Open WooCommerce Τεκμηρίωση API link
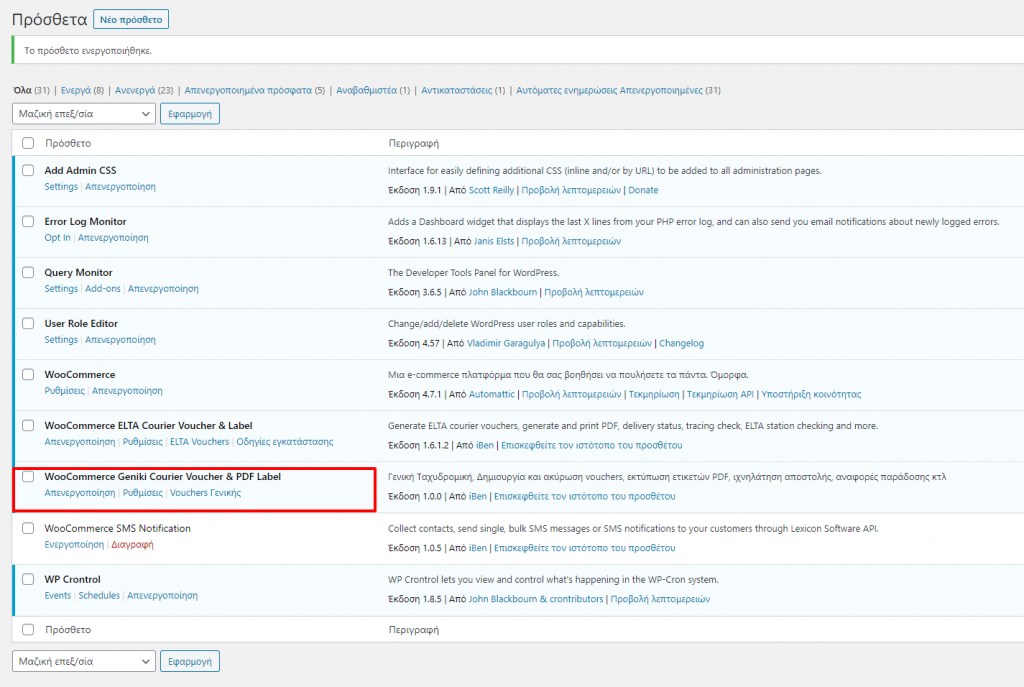Image resolution: width=1024 pixels, height=687 pixels. click(720, 394)
